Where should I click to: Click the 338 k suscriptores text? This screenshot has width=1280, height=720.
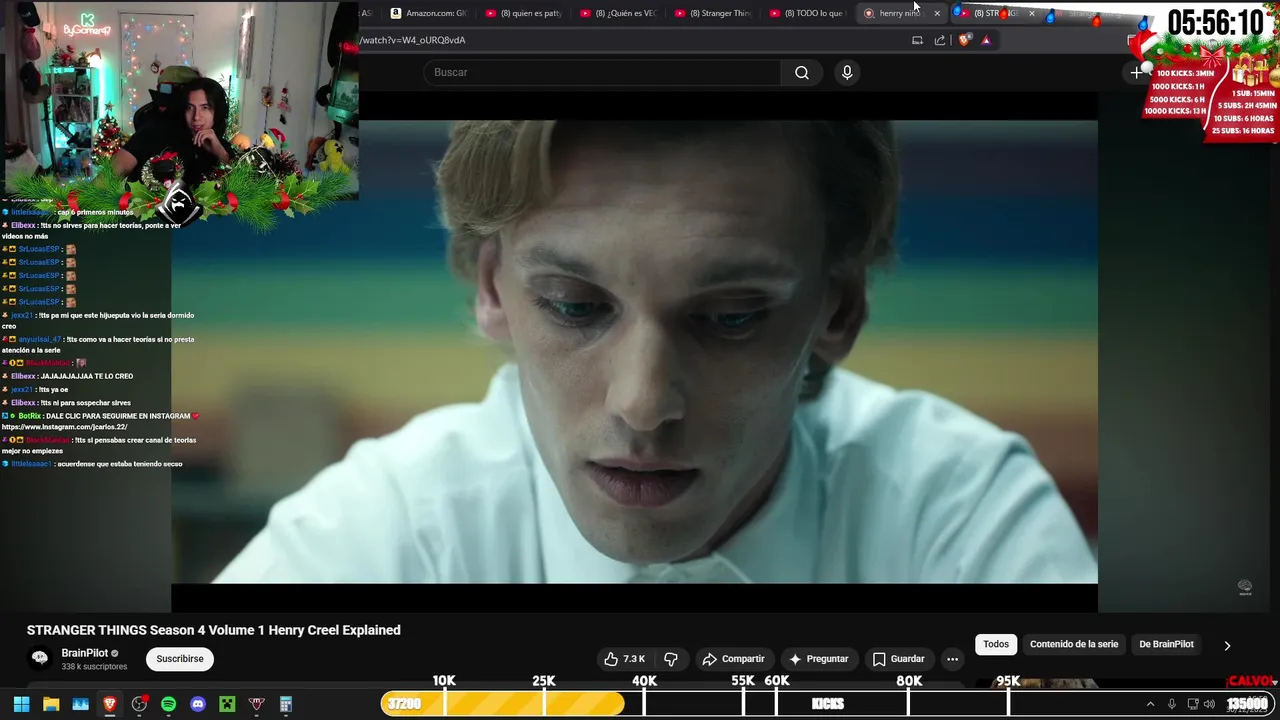point(94,666)
